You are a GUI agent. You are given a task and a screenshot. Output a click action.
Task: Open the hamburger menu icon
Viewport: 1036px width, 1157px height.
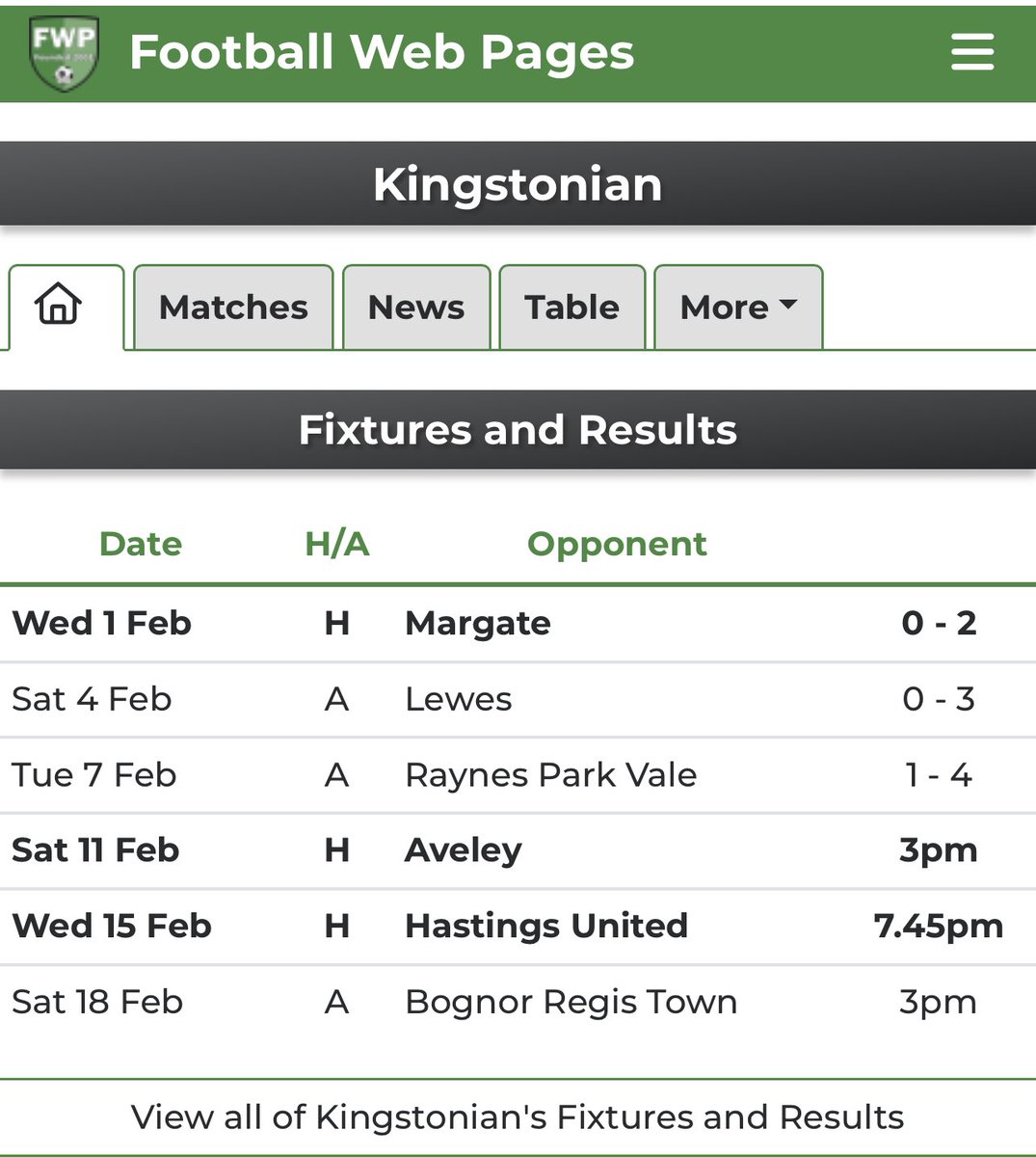pyautogui.click(x=971, y=52)
